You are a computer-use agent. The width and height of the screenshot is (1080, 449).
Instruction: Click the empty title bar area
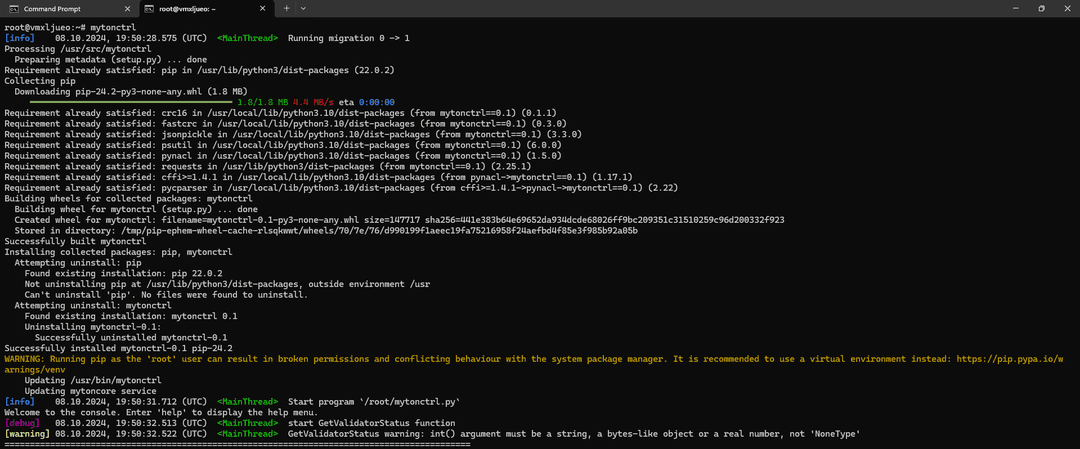point(650,8)
